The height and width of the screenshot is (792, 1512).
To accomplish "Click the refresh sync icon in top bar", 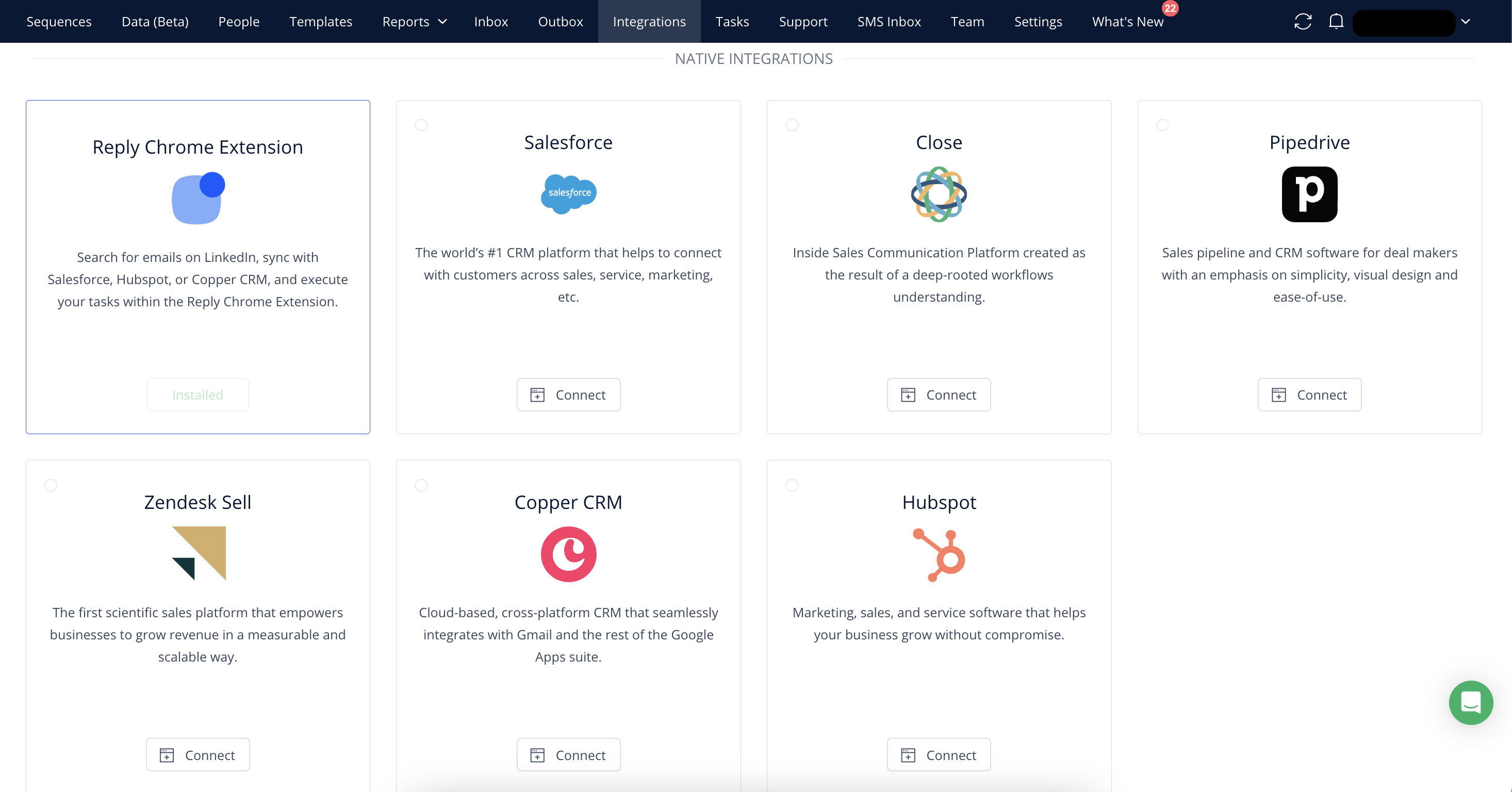I will pos(1303,22).
